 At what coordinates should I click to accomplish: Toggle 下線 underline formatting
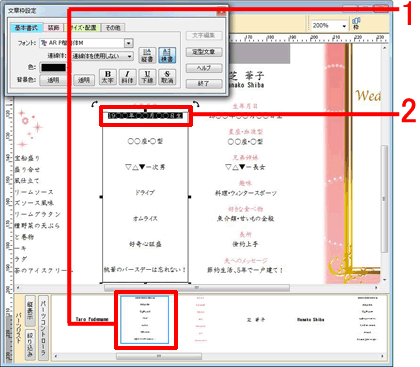coord(147,77)
